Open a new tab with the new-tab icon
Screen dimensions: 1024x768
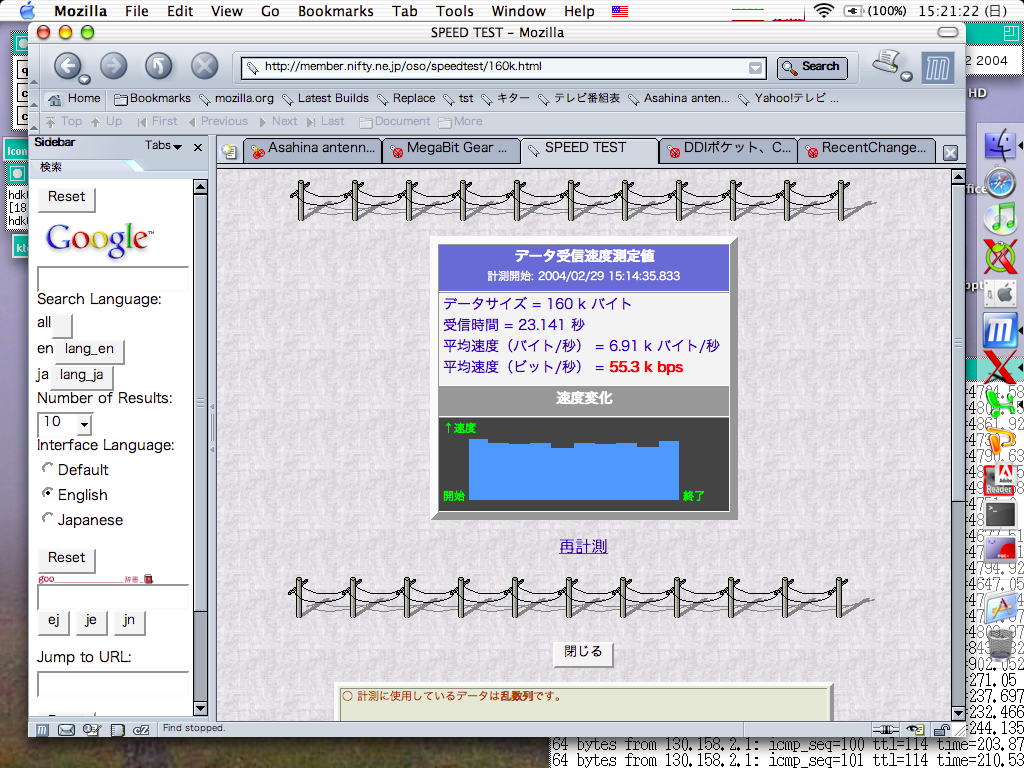tap(229, 152)
